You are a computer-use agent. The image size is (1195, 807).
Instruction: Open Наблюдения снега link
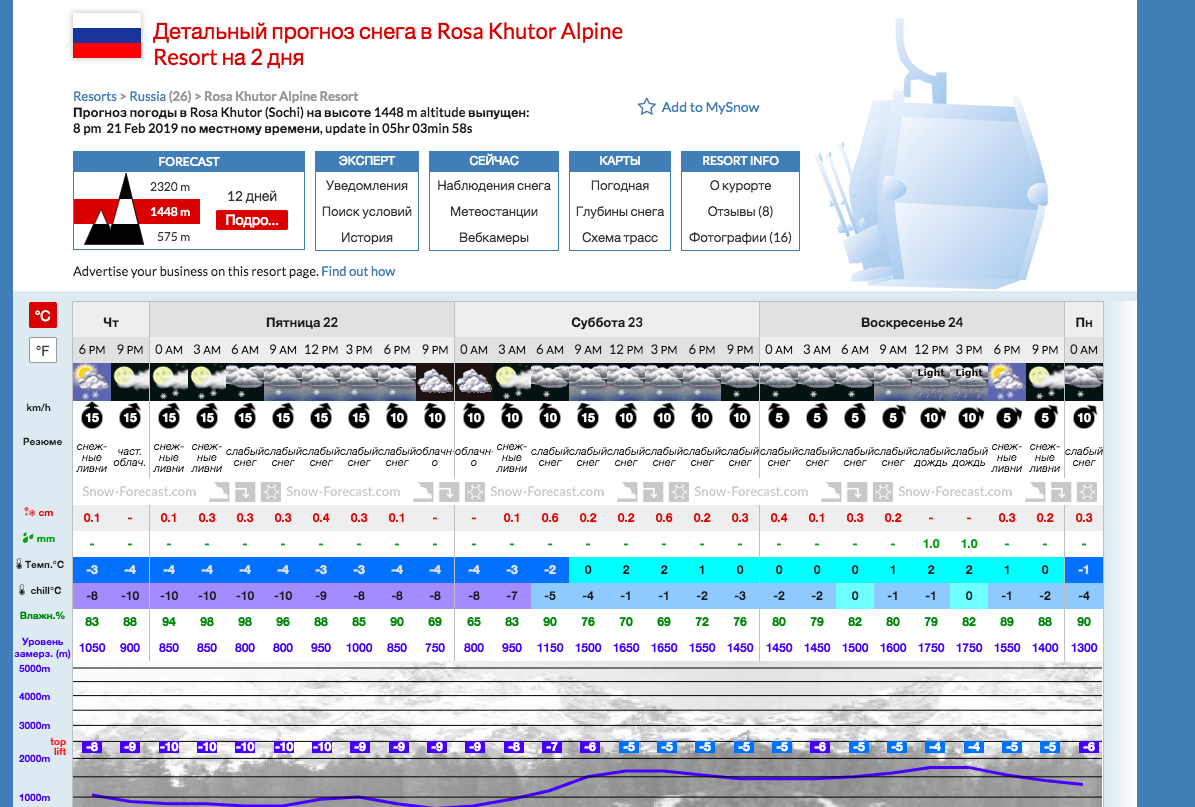(494, 185)
